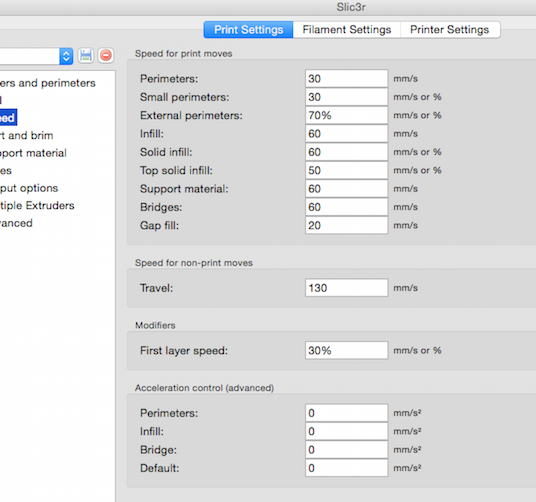The image size is (536, 502).
Task: Click the Default acceleration field
Action: point(347,468)
